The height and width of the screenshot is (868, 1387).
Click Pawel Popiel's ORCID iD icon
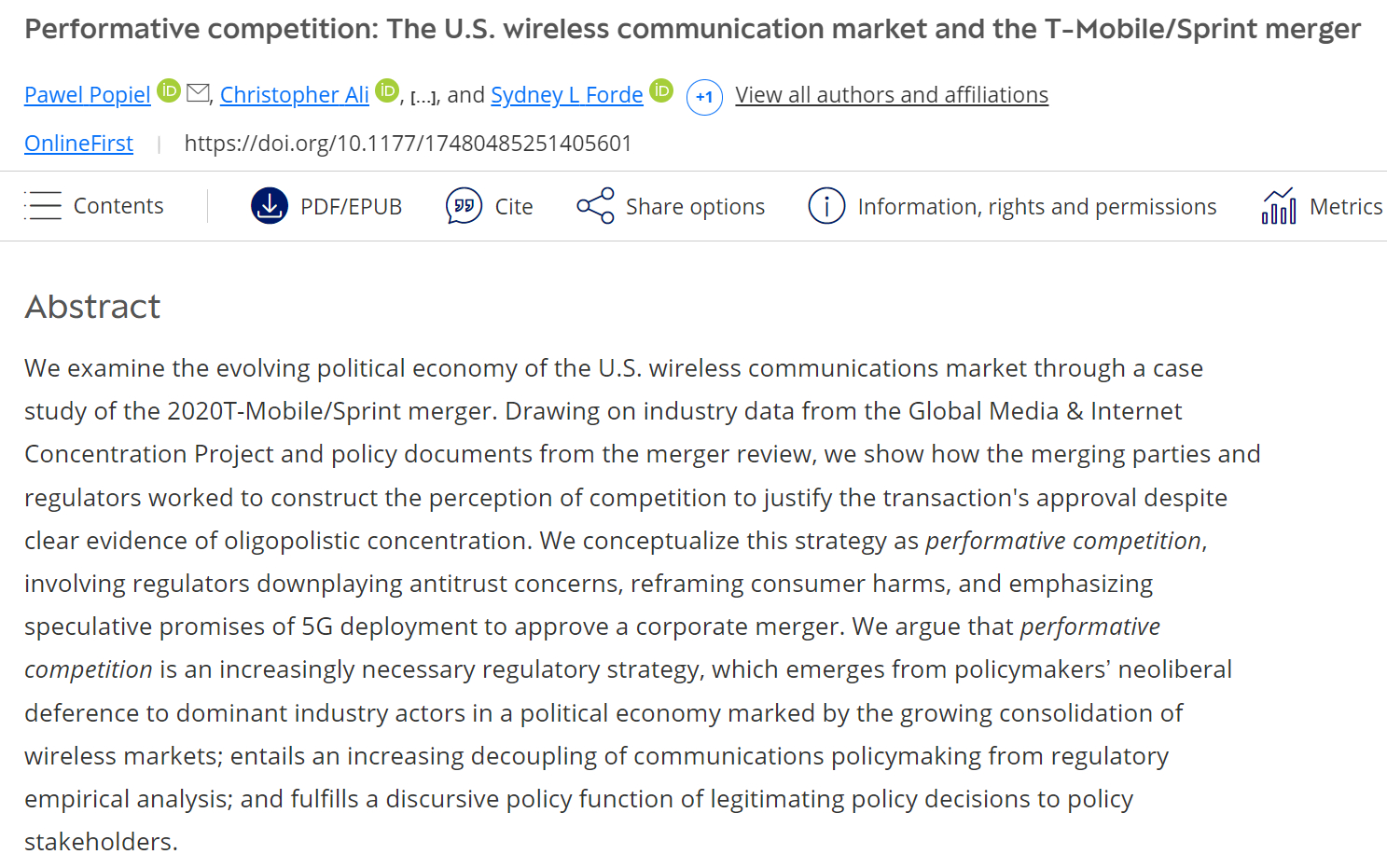(169, 90)
